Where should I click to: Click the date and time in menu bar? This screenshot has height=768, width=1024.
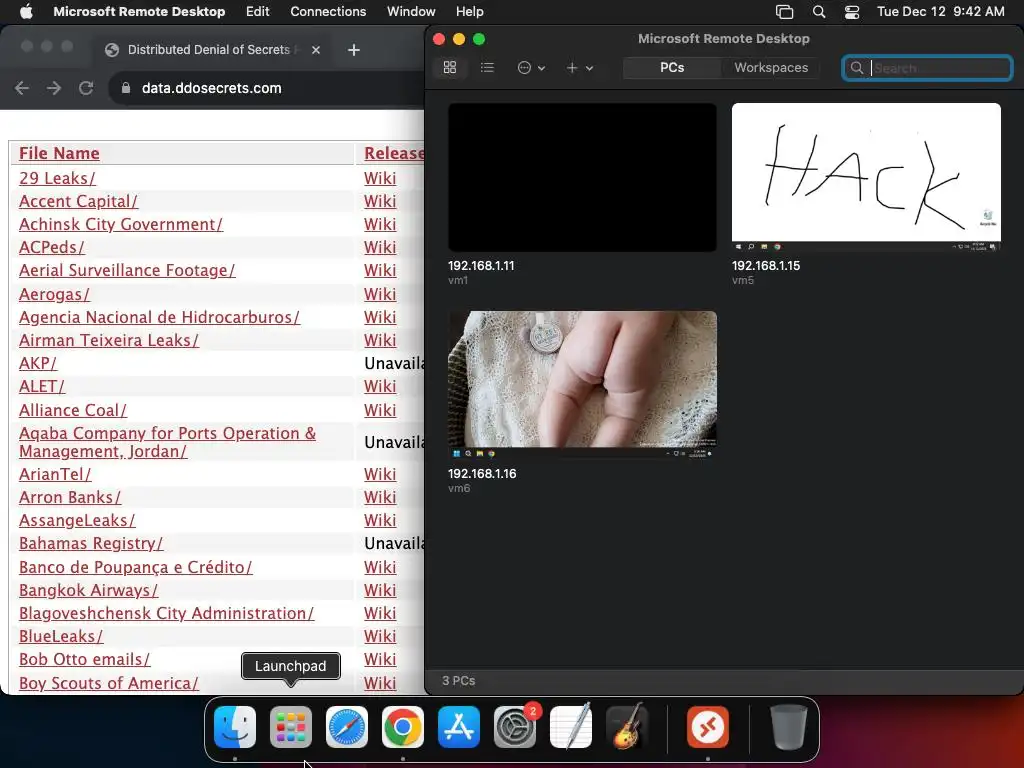[940, 11]
